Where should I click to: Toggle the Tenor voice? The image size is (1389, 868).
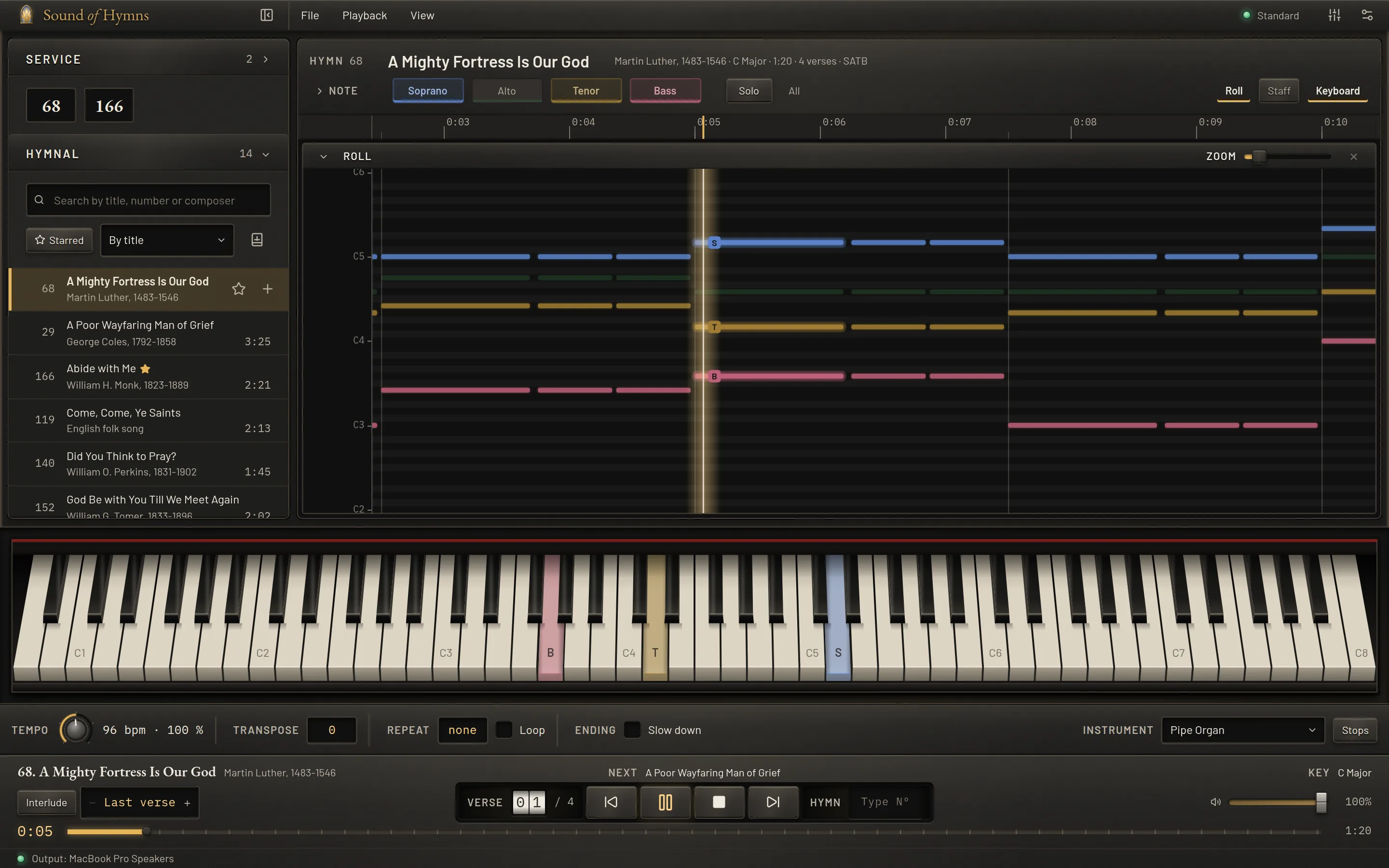pyautogui.click(x=586, y=91)
